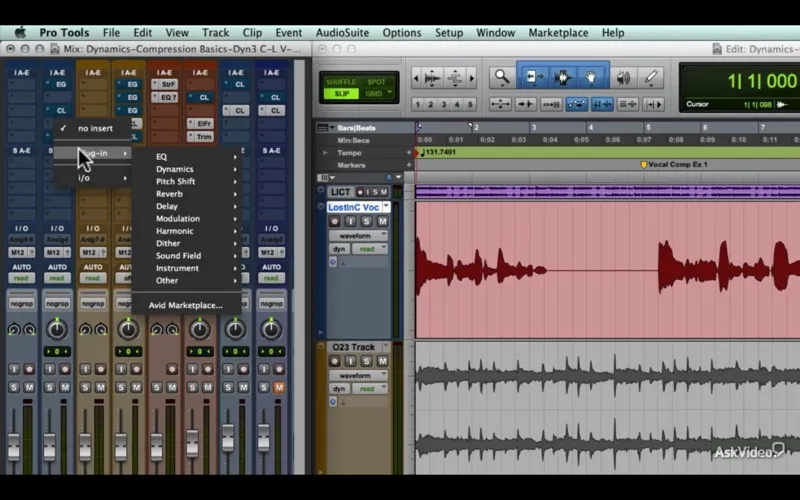Select the Pencil tool

(651, 78)
